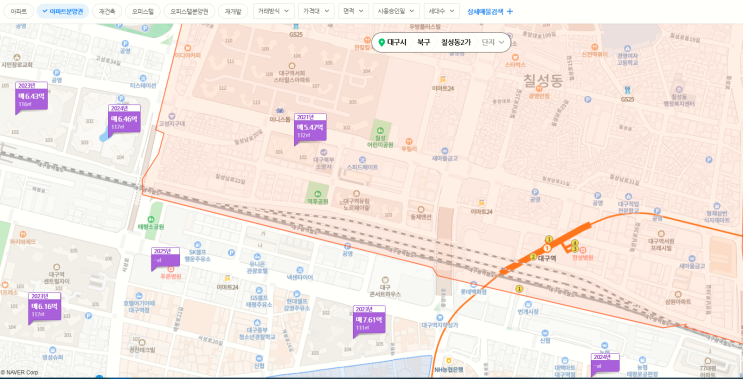The image size is (743, 379).
Task: Click the 호텔이가어때 대구역점 icon
Action: [x=139, y=296]
